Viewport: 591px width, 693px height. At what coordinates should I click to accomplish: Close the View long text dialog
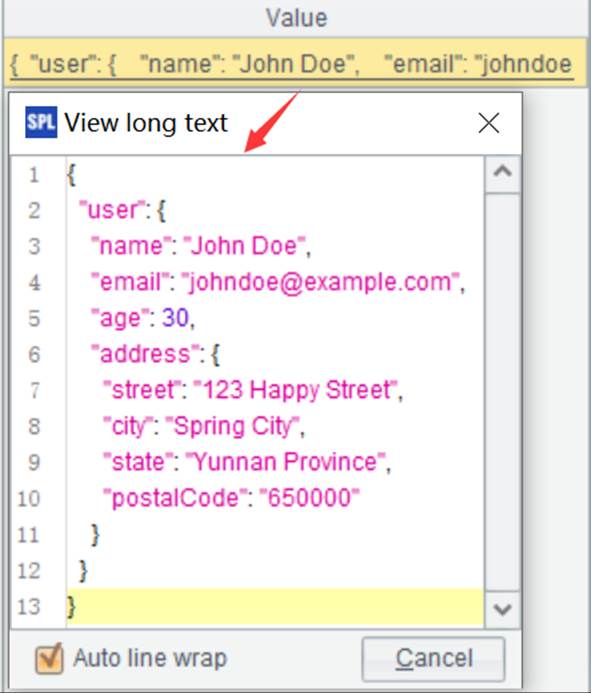488,123
